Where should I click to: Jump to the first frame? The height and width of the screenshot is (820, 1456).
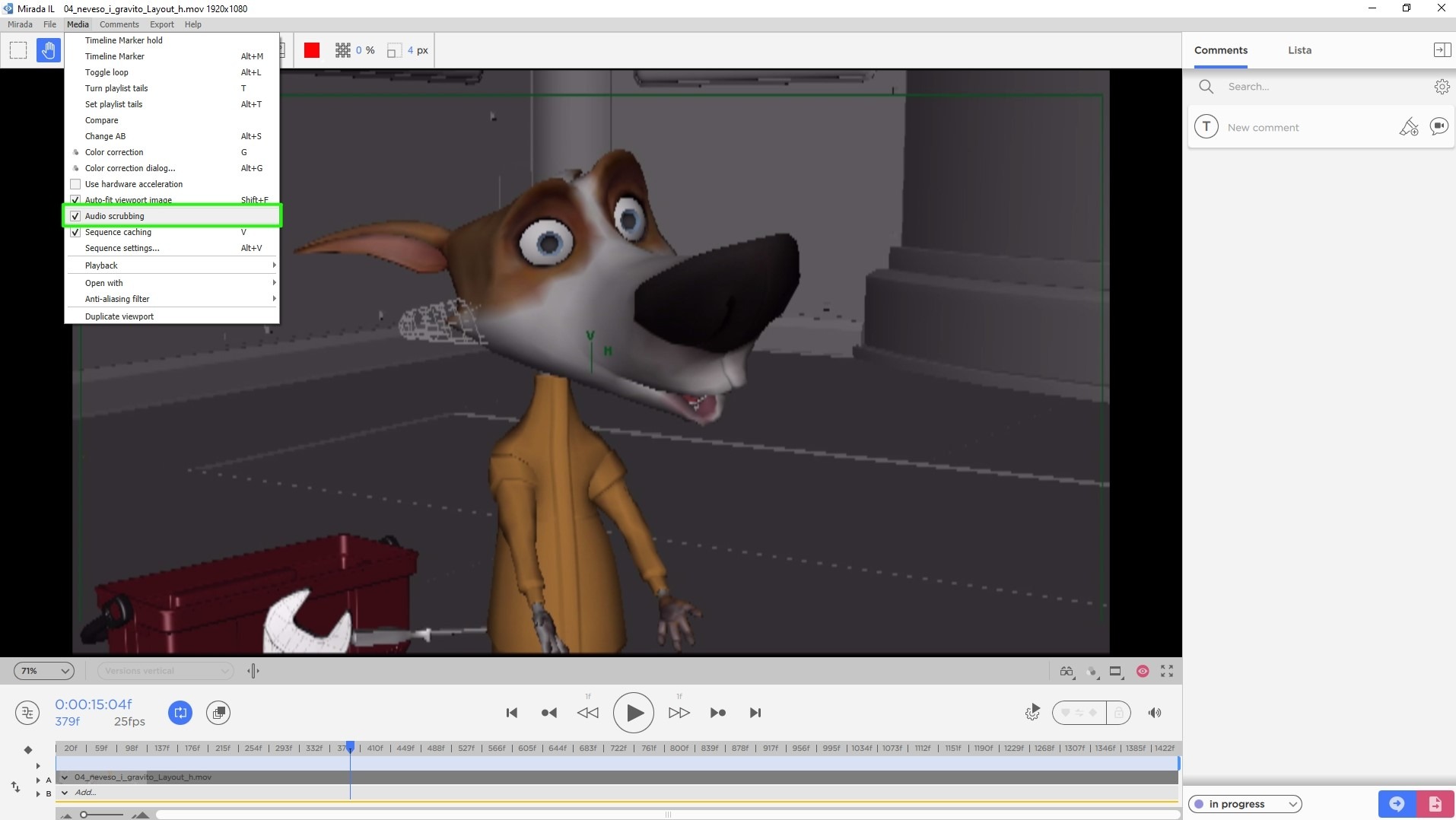coord(512,713)
